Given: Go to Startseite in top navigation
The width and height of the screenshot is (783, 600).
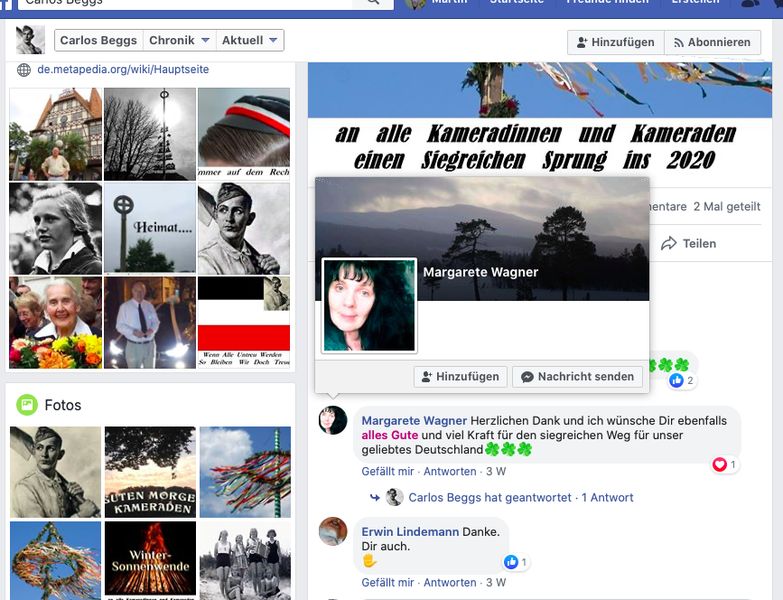Looking at the screenshot, I should (516, 2).
